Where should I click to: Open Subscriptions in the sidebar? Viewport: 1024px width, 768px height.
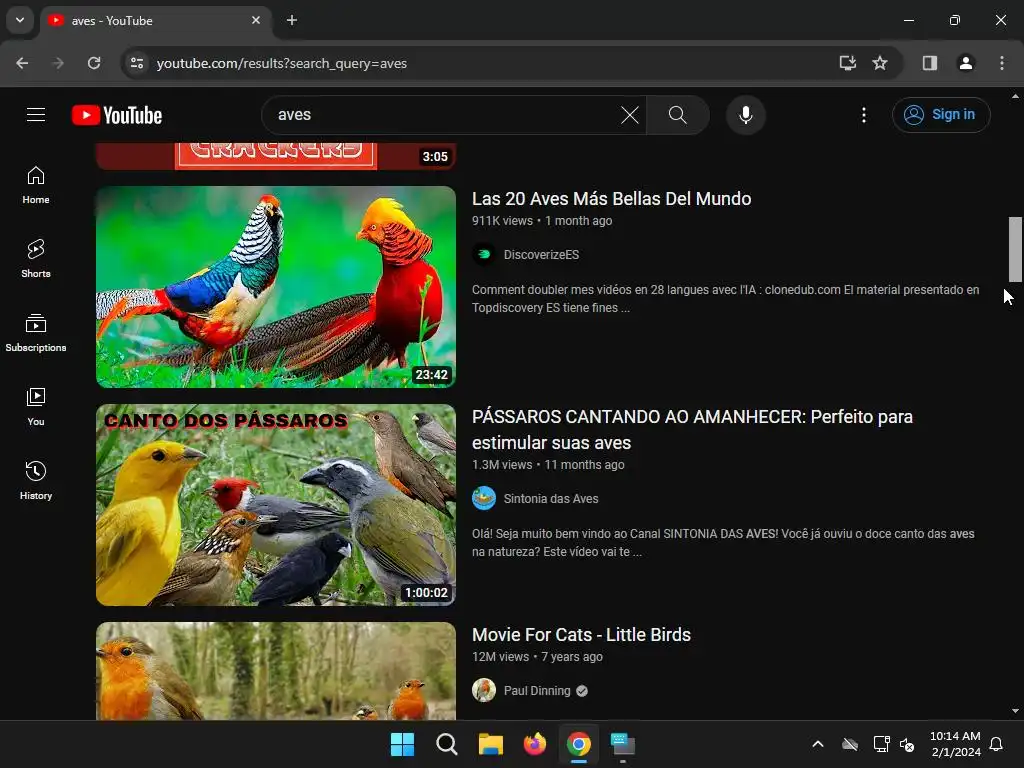click(36, 333)
